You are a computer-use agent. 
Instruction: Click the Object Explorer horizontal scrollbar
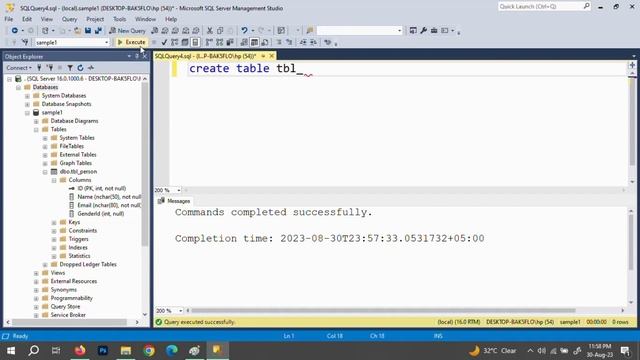(x=69, y=322)
